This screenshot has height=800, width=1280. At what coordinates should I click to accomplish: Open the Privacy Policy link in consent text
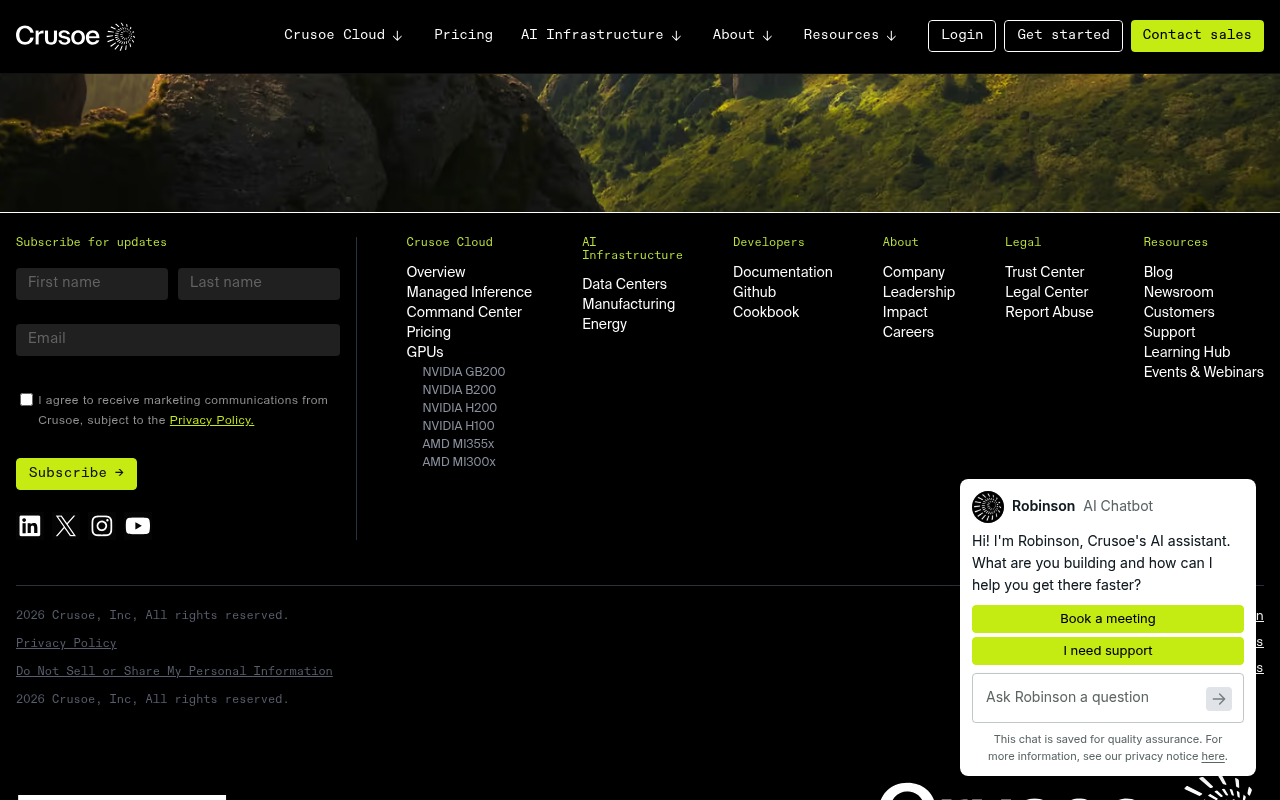tap(212, 421)
